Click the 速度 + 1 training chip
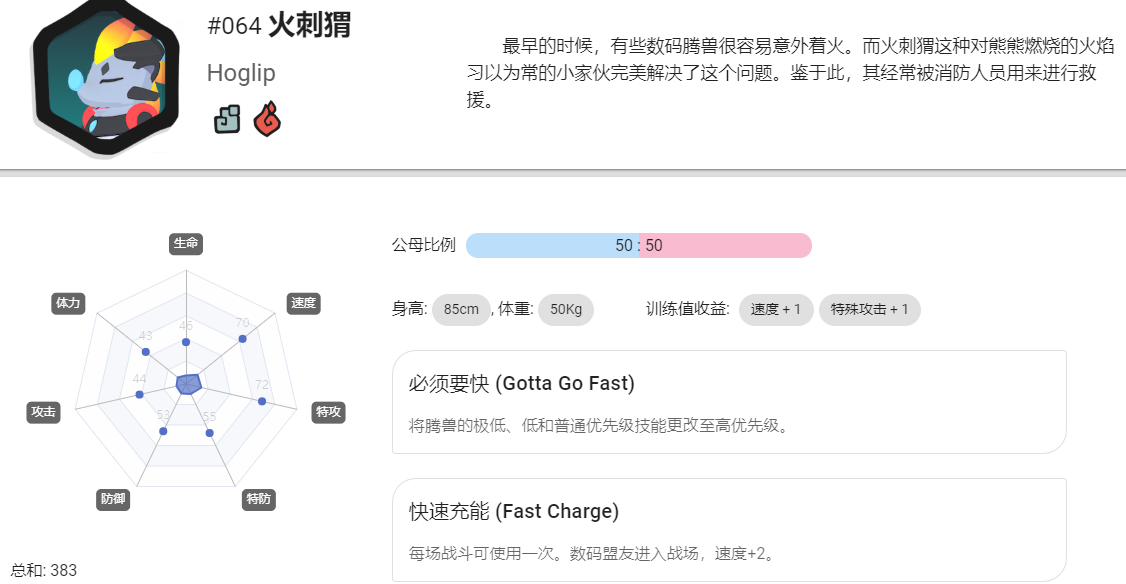Image resolution: width=1126 pixels, height=584 pixels. [776, 310]
